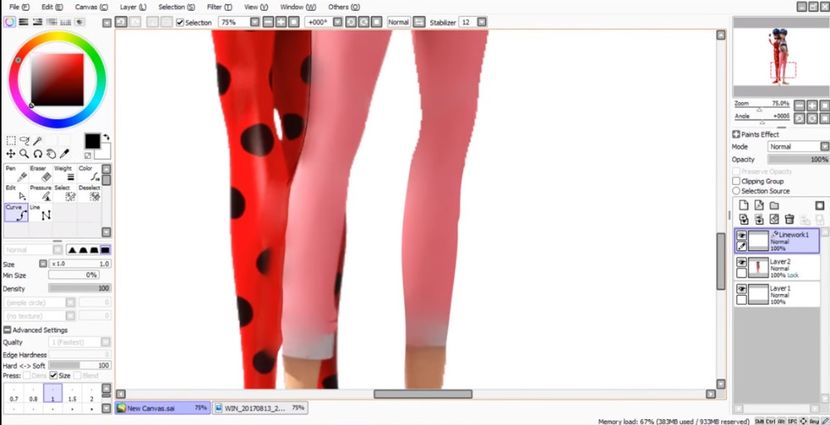This screenshot has width=830, height=425.
Task: Activate the eyedropper color picker tool
Action: tap(65, 154)
